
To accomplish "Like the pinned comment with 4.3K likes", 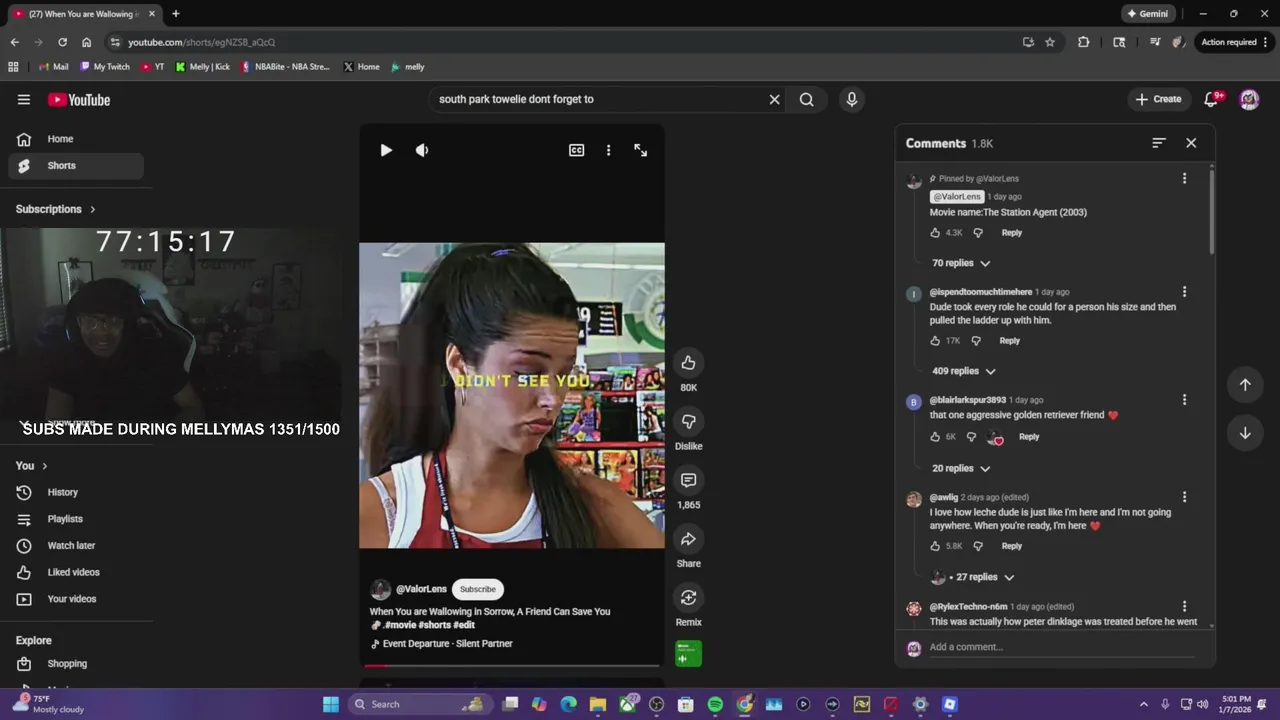I will (x=935, y=232).
